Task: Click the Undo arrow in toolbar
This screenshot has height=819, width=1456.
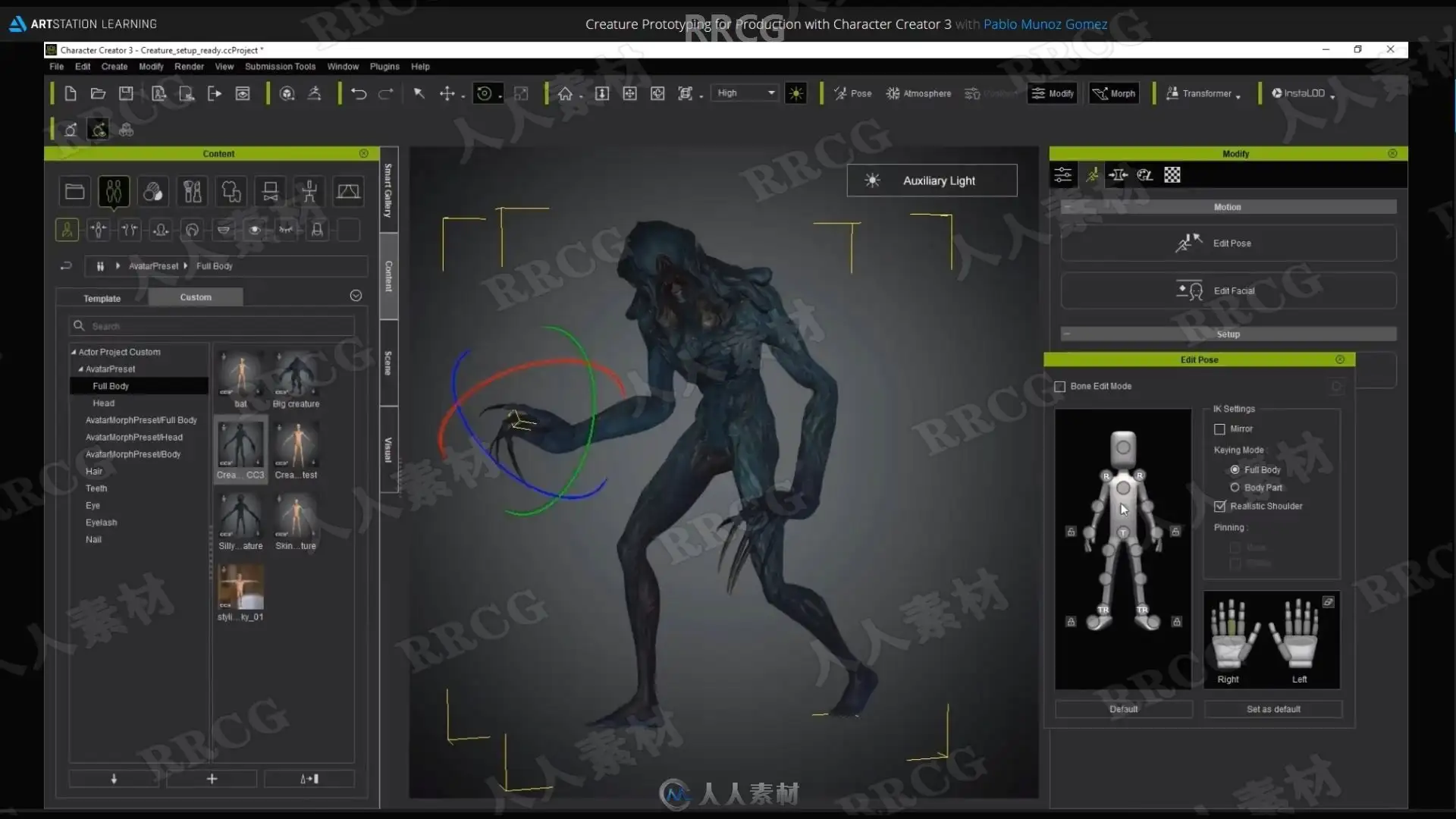Action: (x=359, y=93)
